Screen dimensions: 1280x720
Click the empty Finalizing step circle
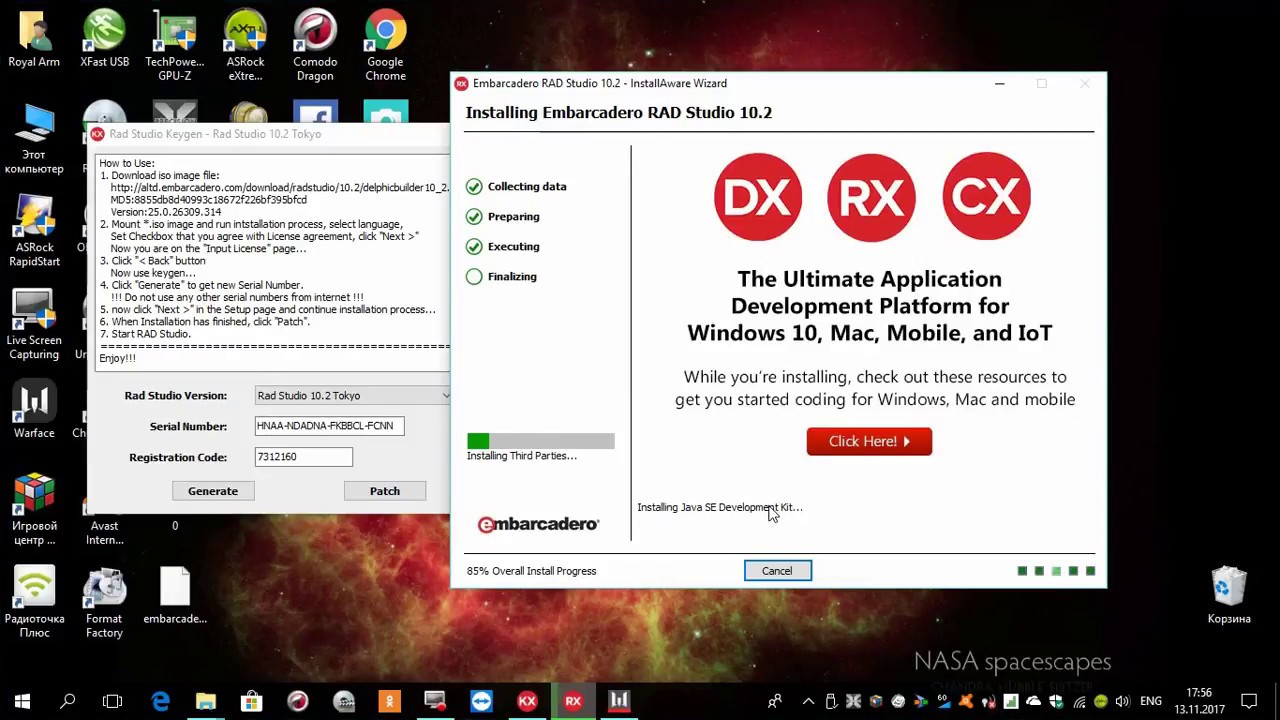coord(474,276)
